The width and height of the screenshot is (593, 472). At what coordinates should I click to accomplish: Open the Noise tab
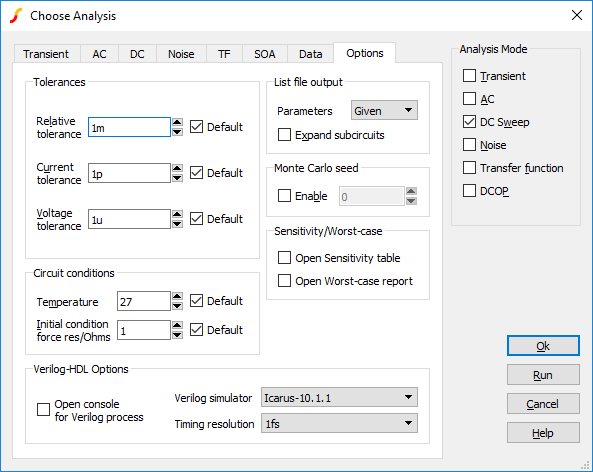181,54
